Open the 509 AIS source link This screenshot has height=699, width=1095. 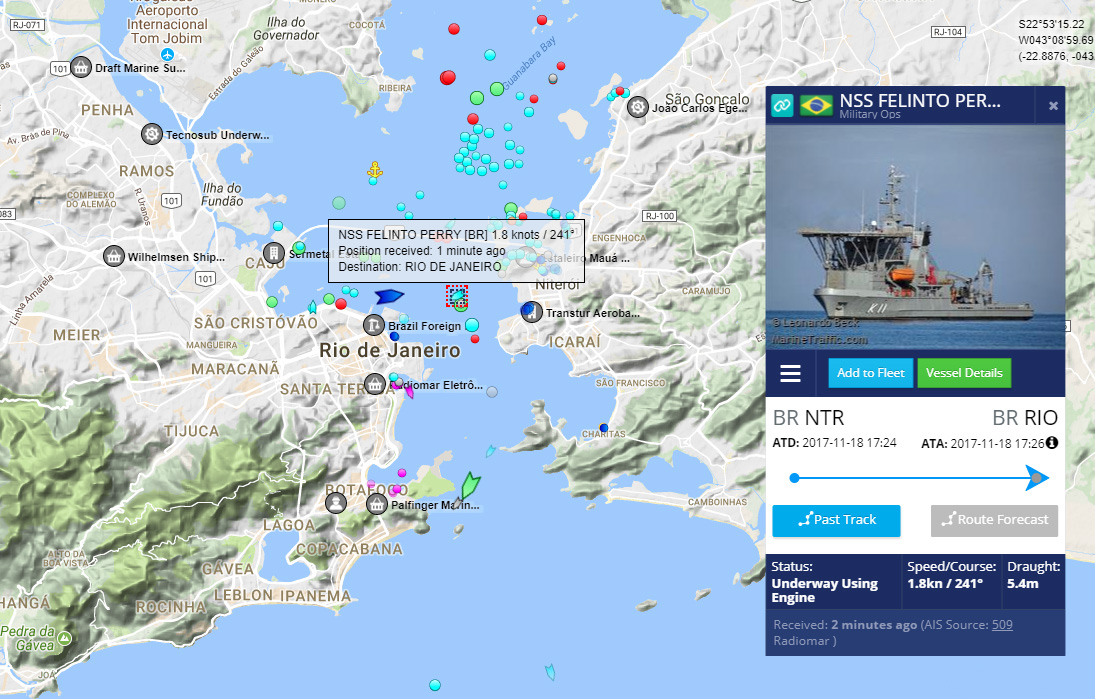coord(1002,624)
